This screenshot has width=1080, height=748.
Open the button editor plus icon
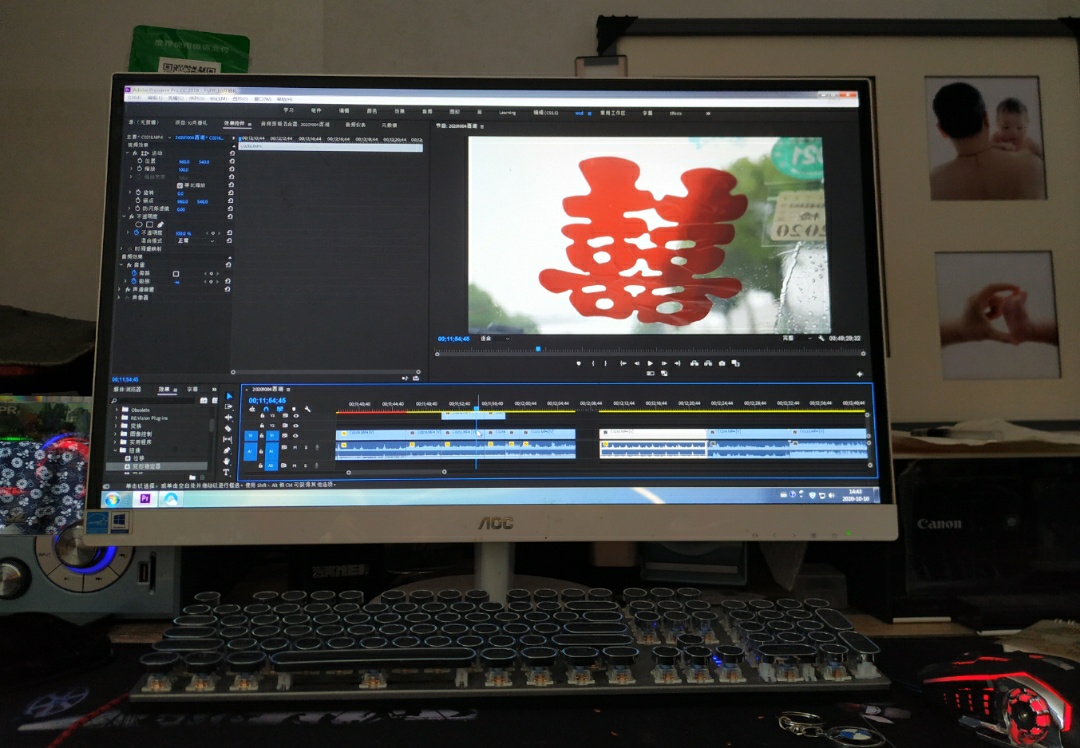[860, 374]
